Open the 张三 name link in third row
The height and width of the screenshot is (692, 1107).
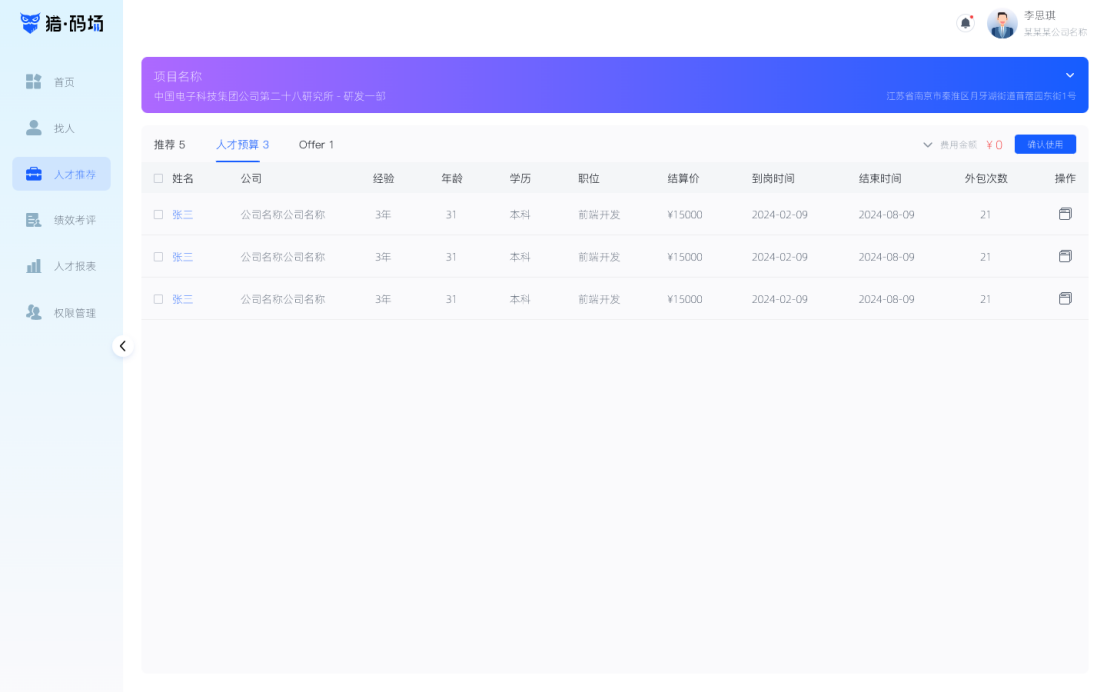point(182,299)
